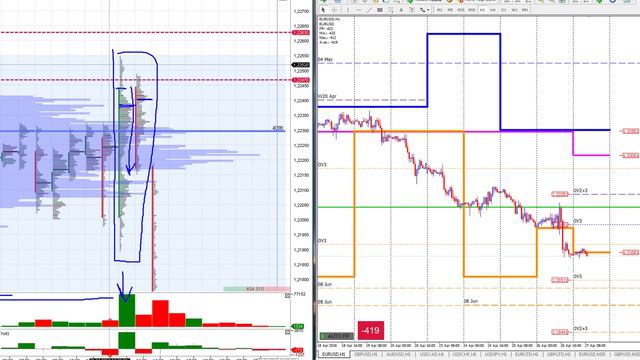Viewport: 640px width, 360px height.
Task: Open the arrows tool dropdown arrow
Action: [x=428, y=10]
